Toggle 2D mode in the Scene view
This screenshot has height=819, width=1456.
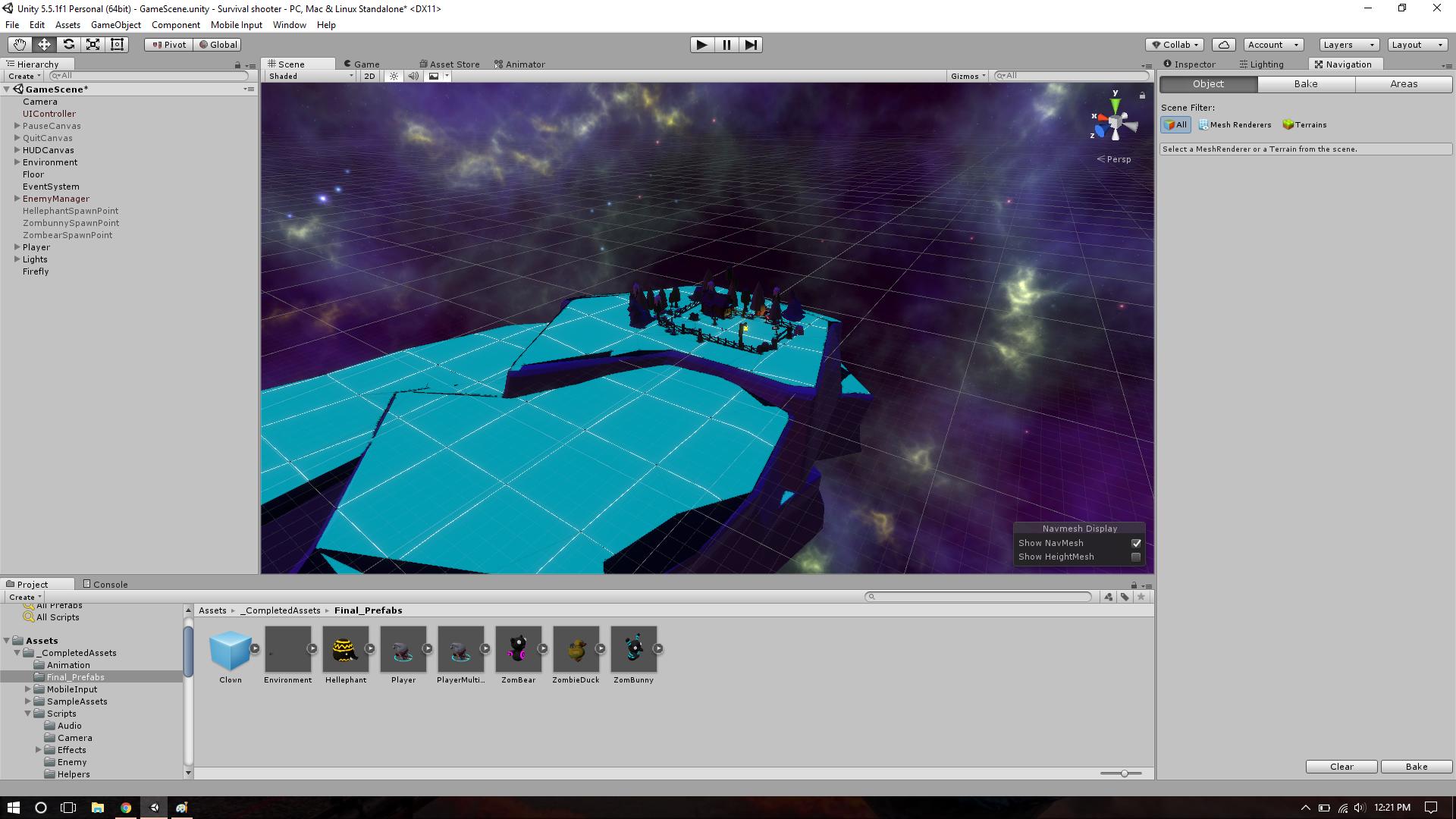pos(369,76)
